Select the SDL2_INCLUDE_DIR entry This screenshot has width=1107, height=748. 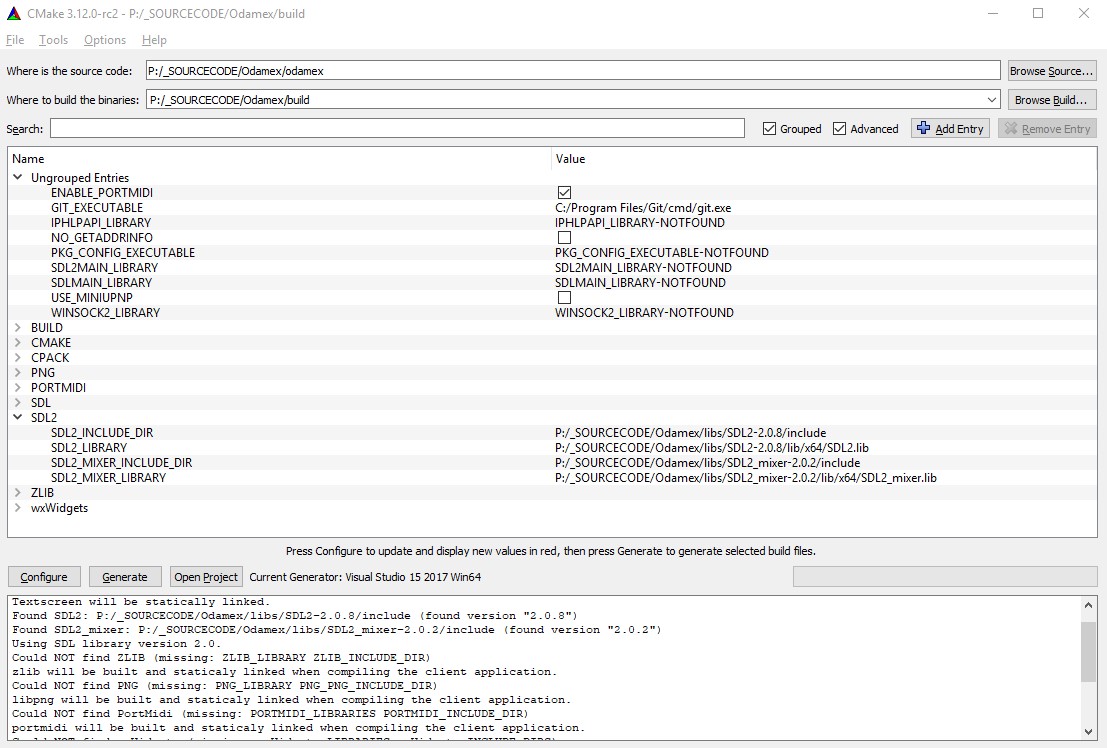click(x=102, y=432)
